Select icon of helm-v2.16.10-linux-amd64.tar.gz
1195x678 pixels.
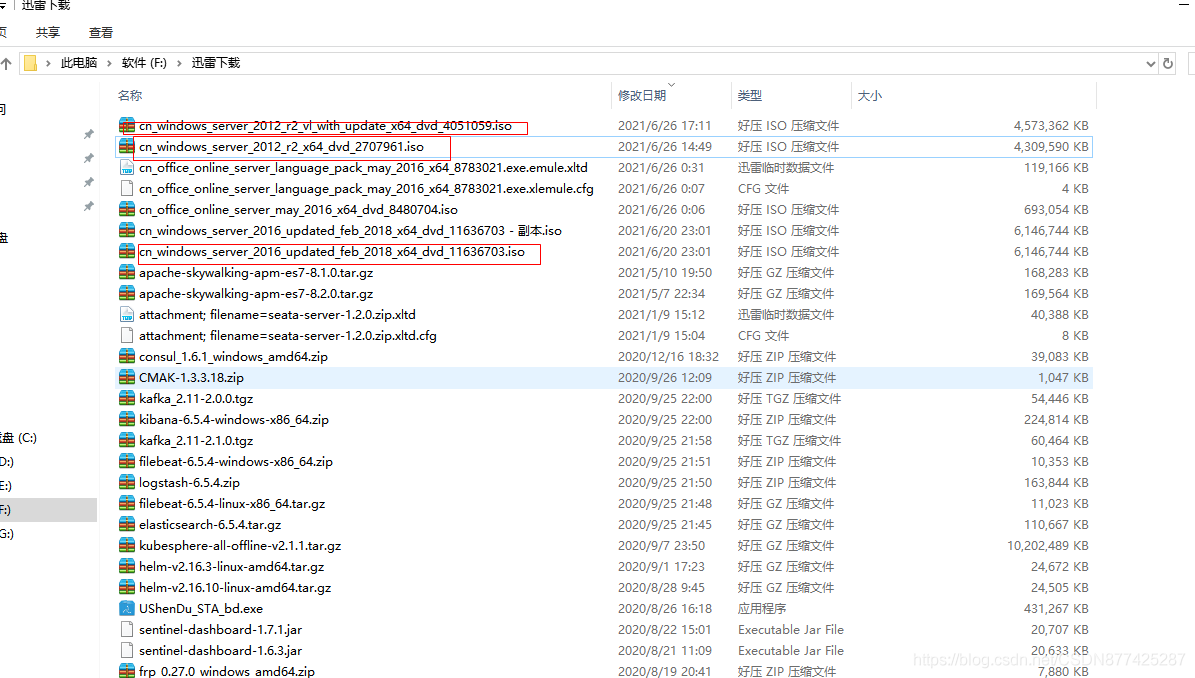tap(127, 587)
